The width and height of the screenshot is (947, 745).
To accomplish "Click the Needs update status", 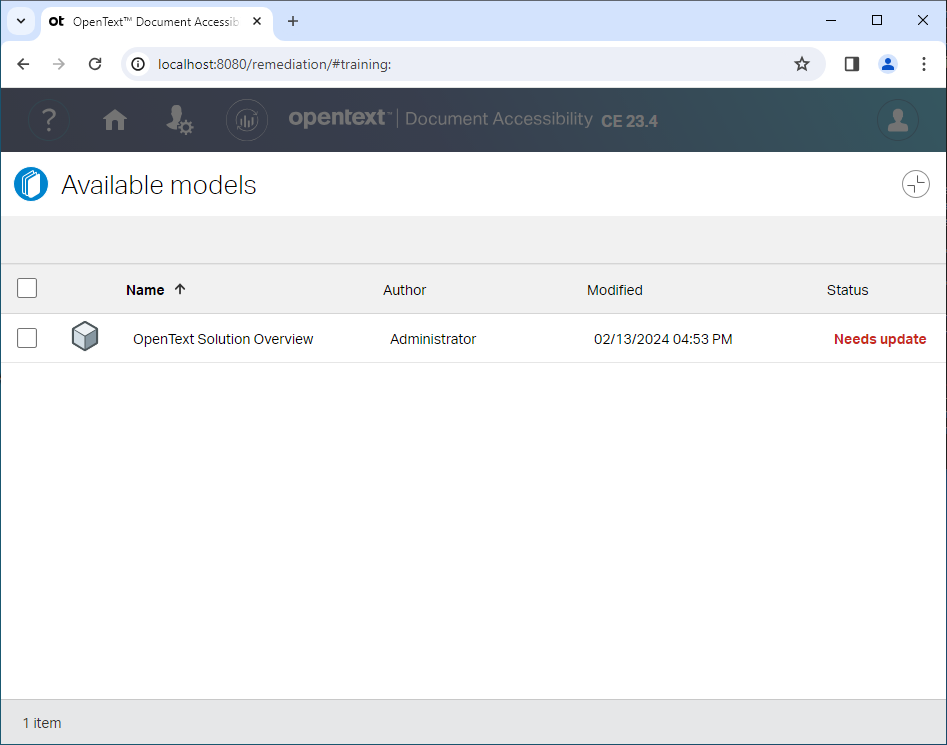I will tap(879, 339).
